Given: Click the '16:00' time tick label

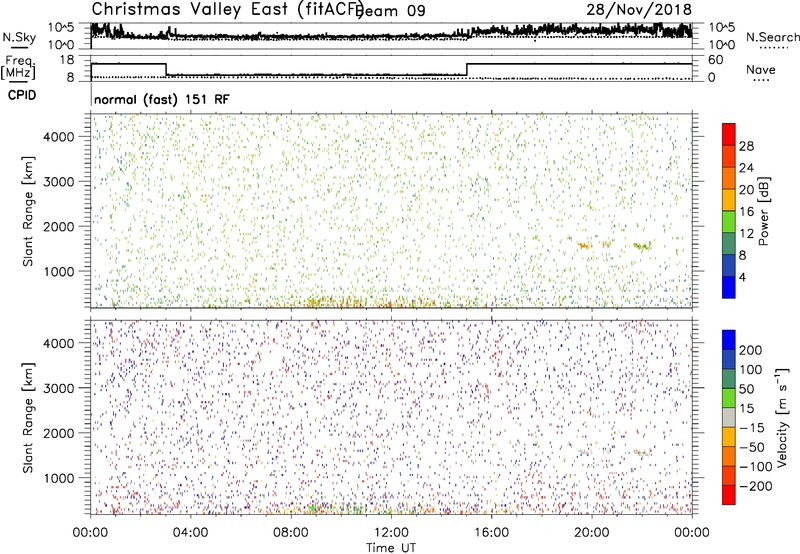Looking at the screenshot, I should point(491,533).
